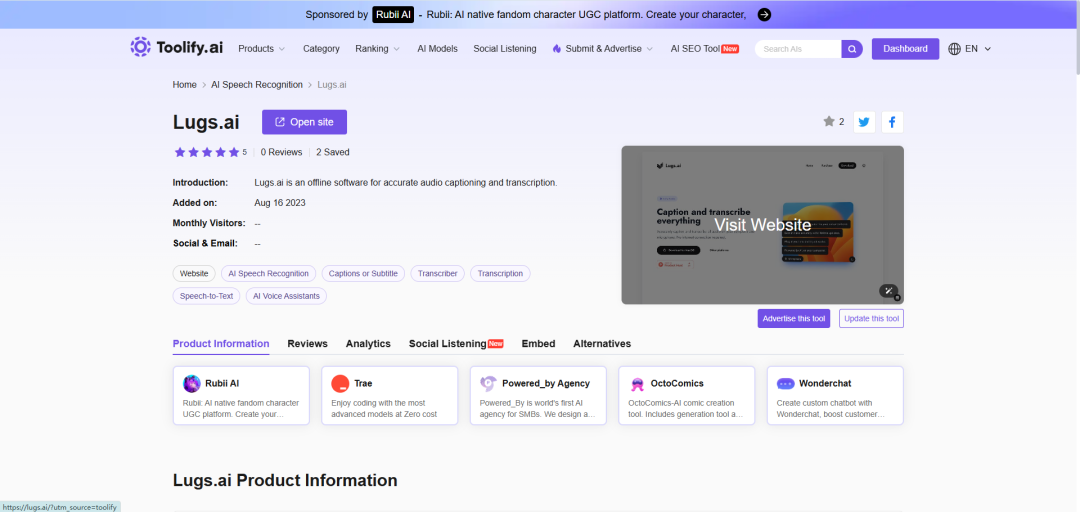Switch to the Reviews tab

click(x=307, y=344)
